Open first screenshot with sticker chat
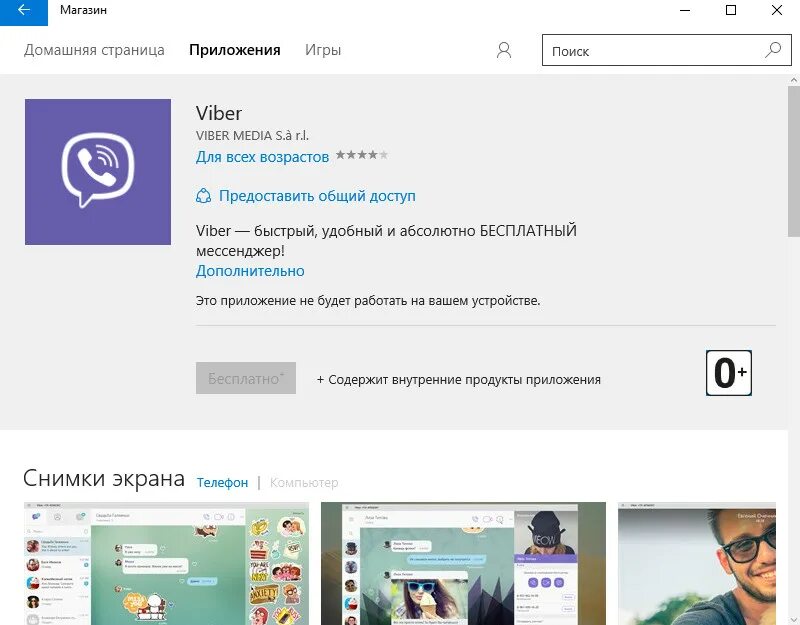Viewport: 800px width, 625px height. coord(166,563)
